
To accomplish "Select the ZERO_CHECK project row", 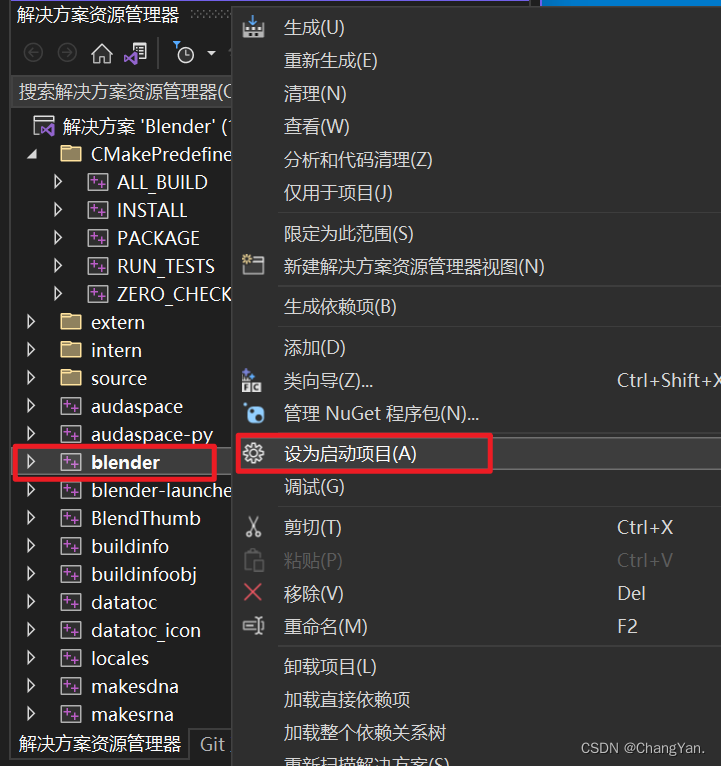I will point(122,294).
